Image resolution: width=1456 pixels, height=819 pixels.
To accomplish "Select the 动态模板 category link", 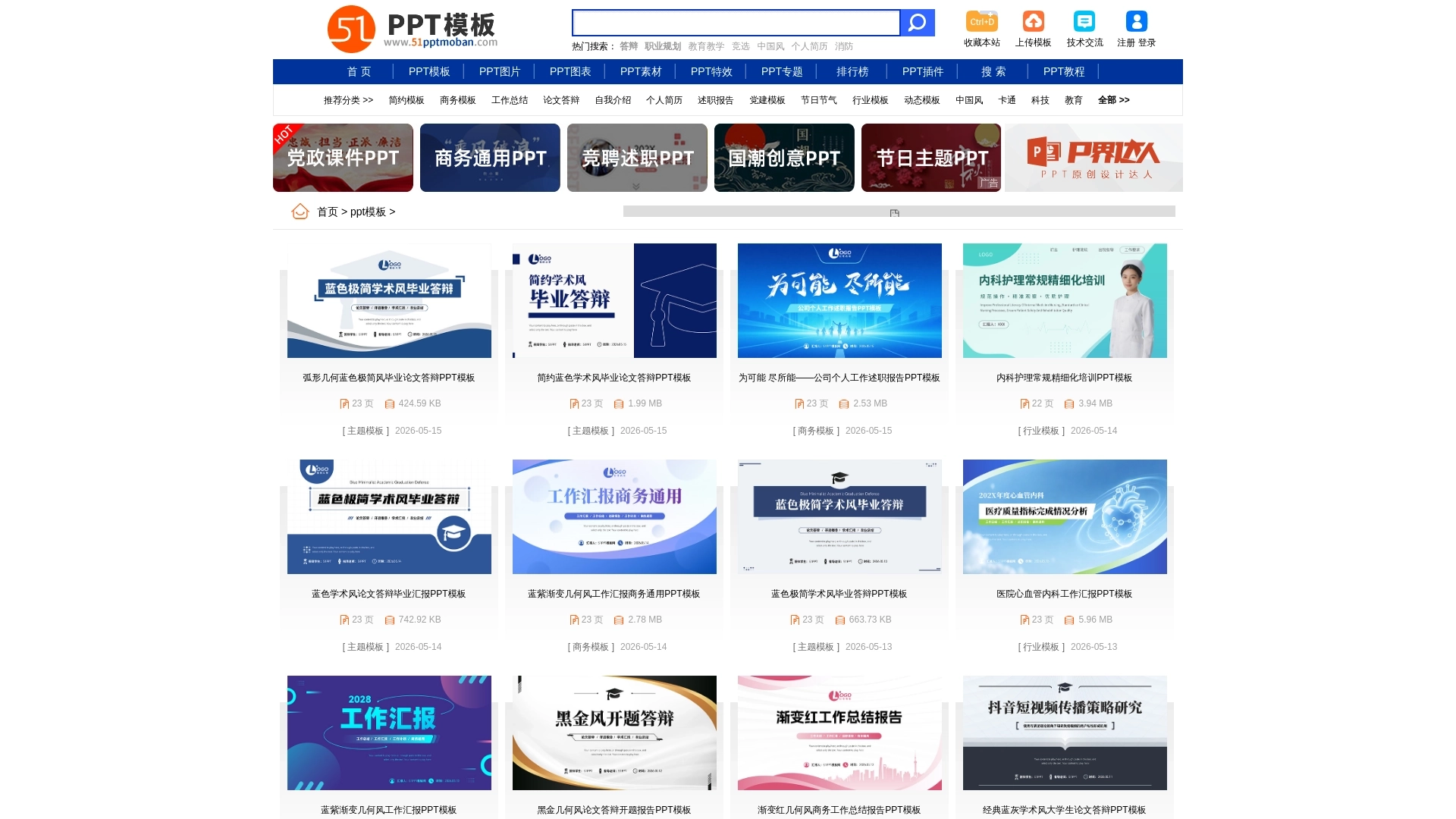I will 922,100.
